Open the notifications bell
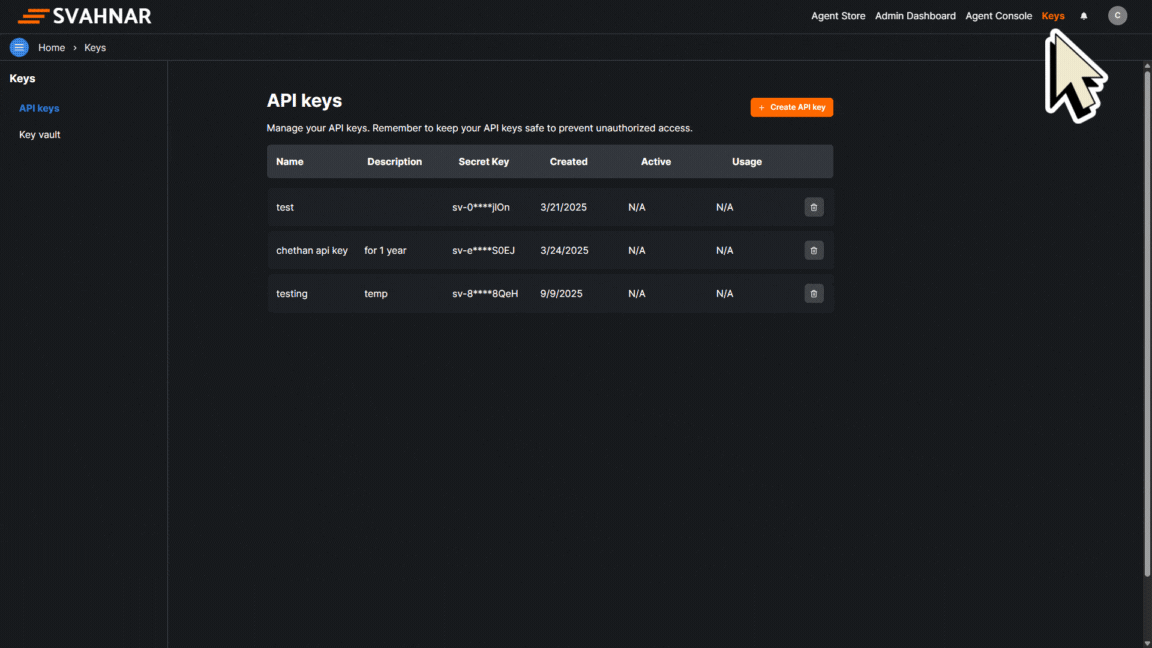The width and height of the screenshot is (1152, 648). pyautogui.click(x=1084, y=16)
